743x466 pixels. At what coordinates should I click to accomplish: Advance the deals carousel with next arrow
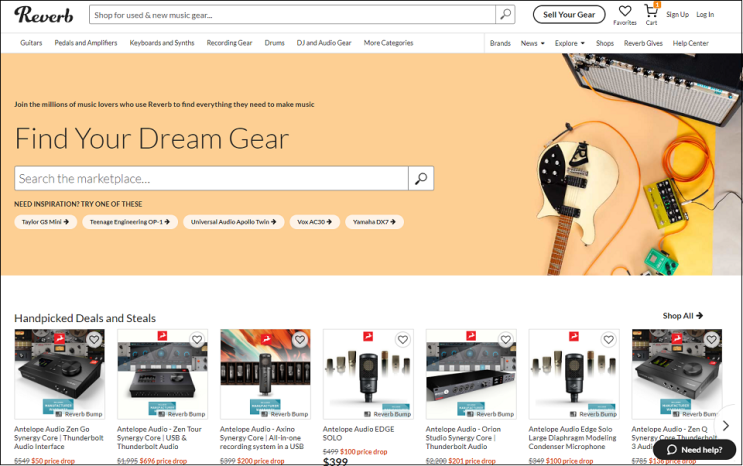725,425
